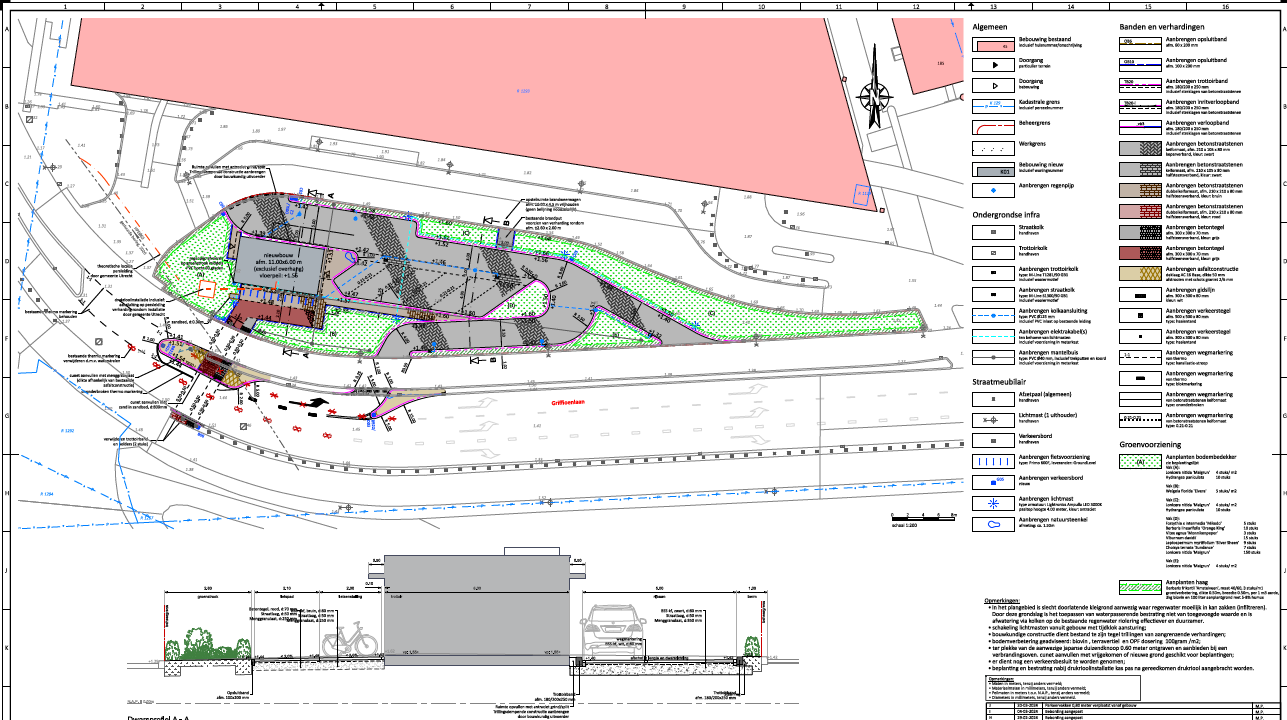The width and height of the screenshot is (1287, 720).
Task: Select the green hatched Aanplanten haag swatch
Action: pos(1140,588)
